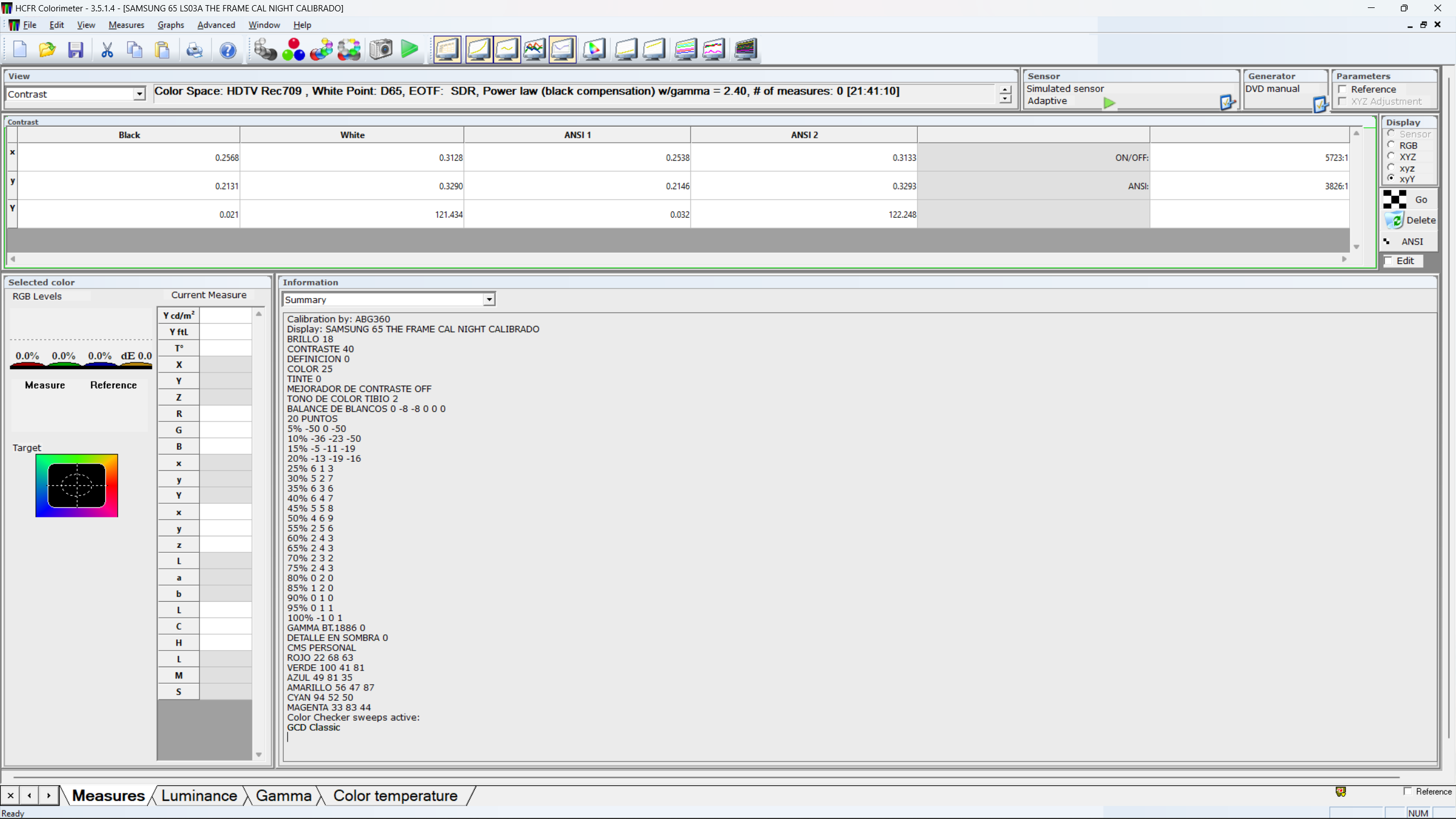This screenshot has height=819, width=1456.
Task: Click the Go button
Action: point(1409,200)
